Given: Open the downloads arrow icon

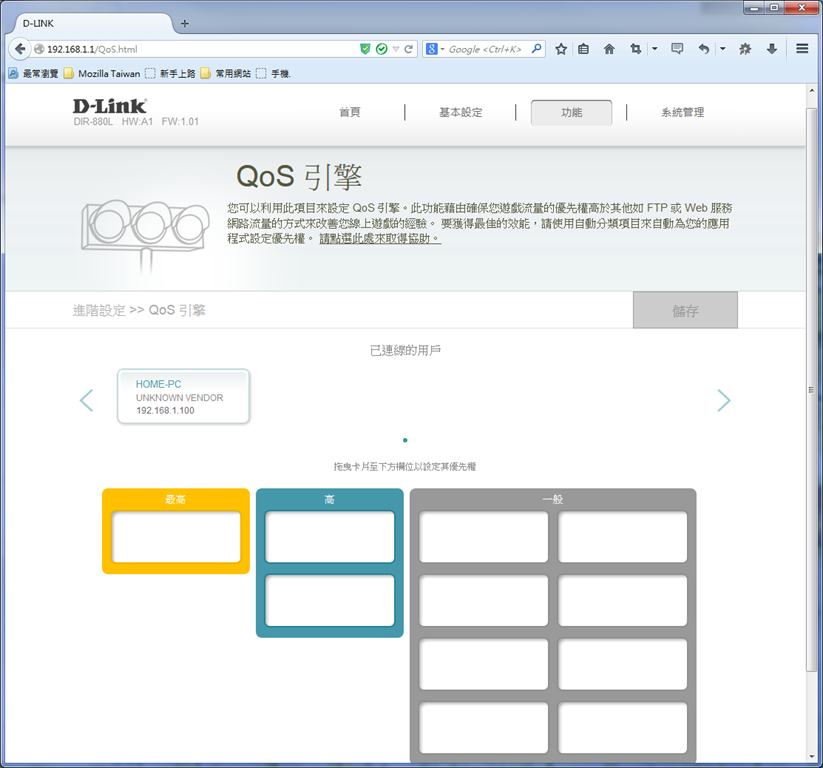Looking at the screenshot, I should pyautogui.click(x=772, y=49).
